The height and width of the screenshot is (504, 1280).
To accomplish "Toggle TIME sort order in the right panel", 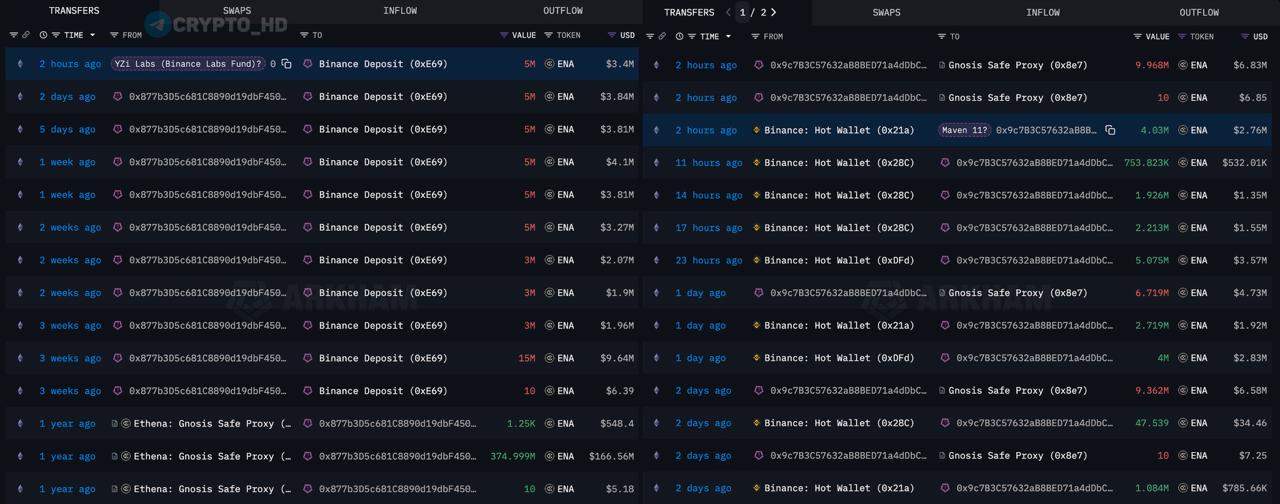I will [728, 37].
